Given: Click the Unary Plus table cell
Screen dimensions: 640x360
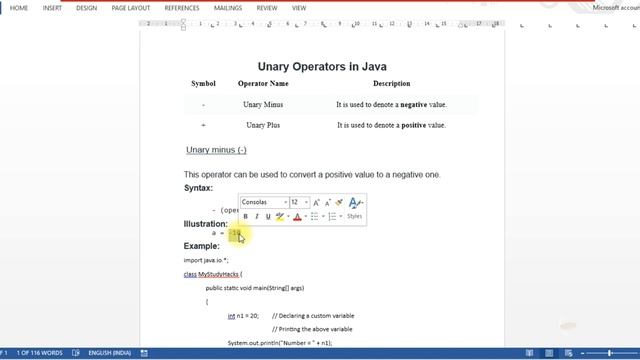Looking at the screenshot, I should (x=263, y=125).
